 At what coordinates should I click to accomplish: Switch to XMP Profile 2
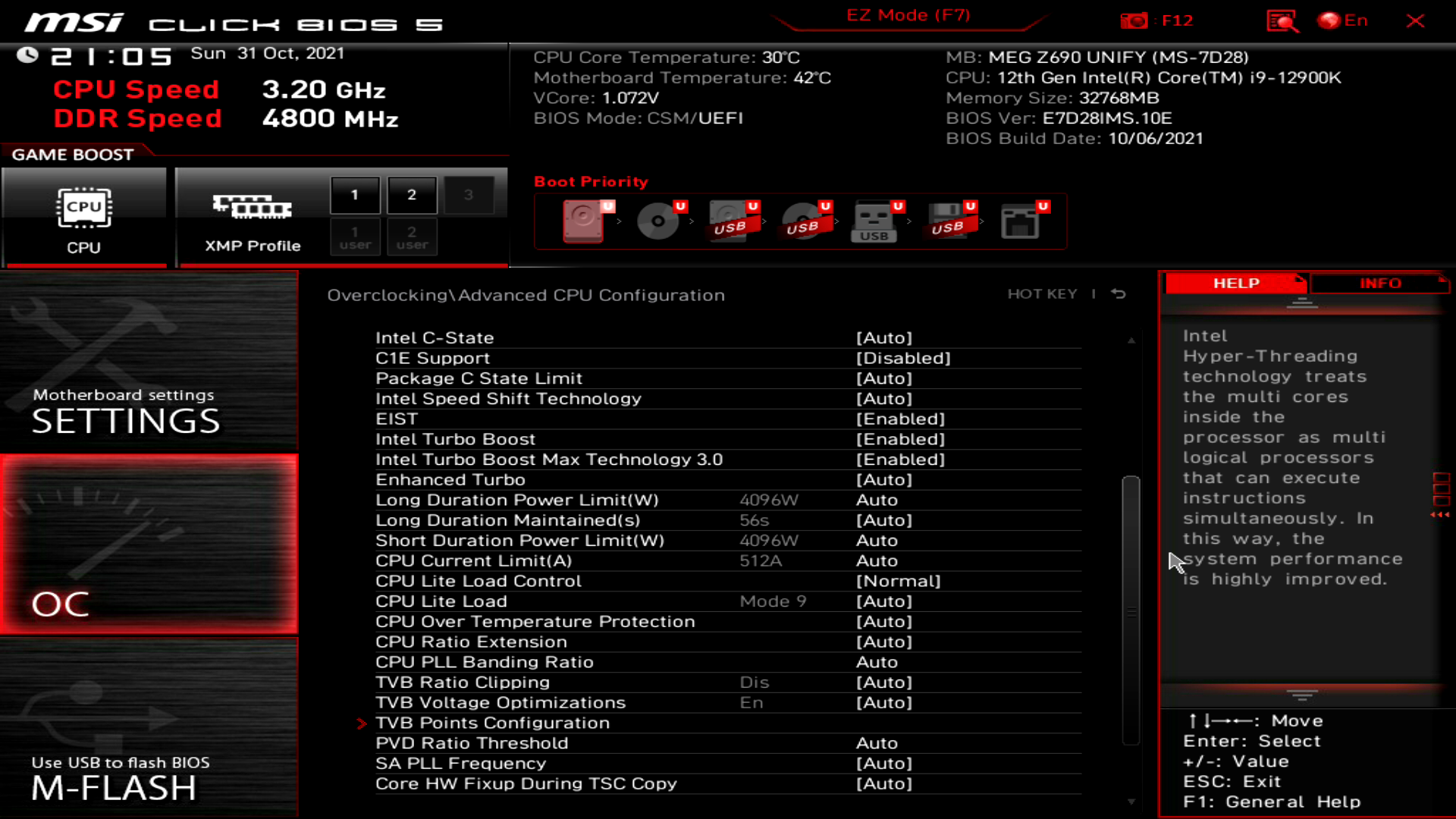click(412, 194)
